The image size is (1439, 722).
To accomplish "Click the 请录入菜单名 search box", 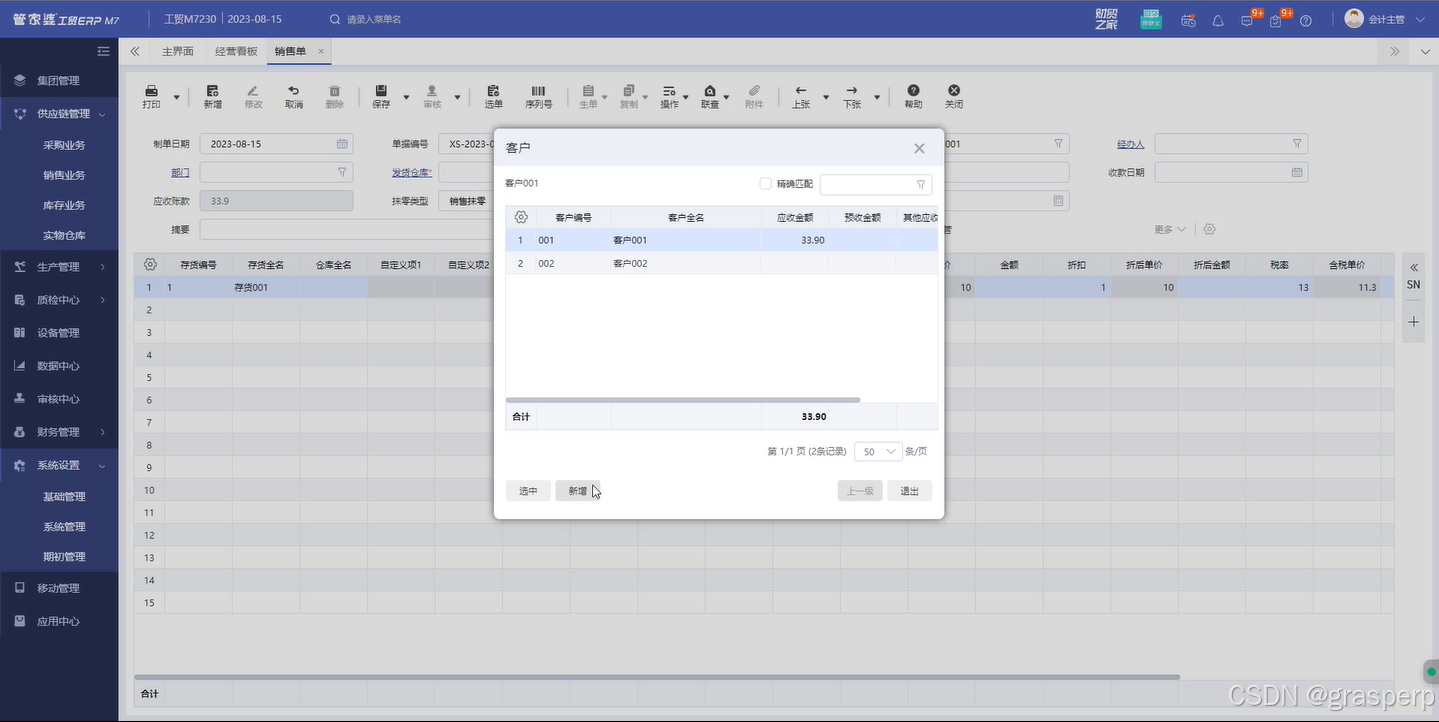I will (x=373, y=20).
